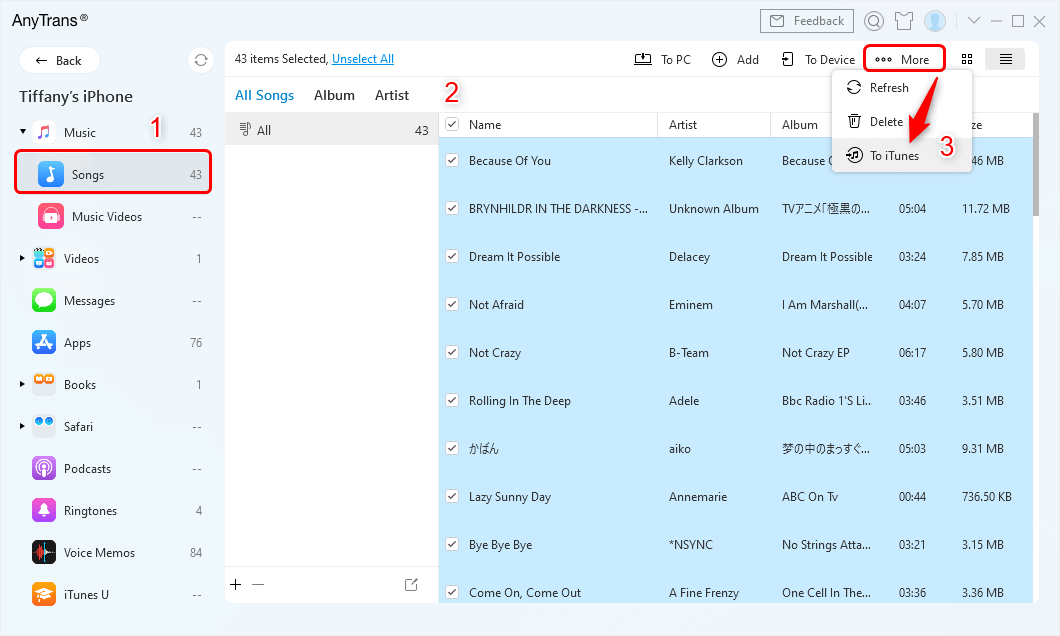1060x636 pixels.
Task: Switch to grid view layout icon
Action: 967,59
